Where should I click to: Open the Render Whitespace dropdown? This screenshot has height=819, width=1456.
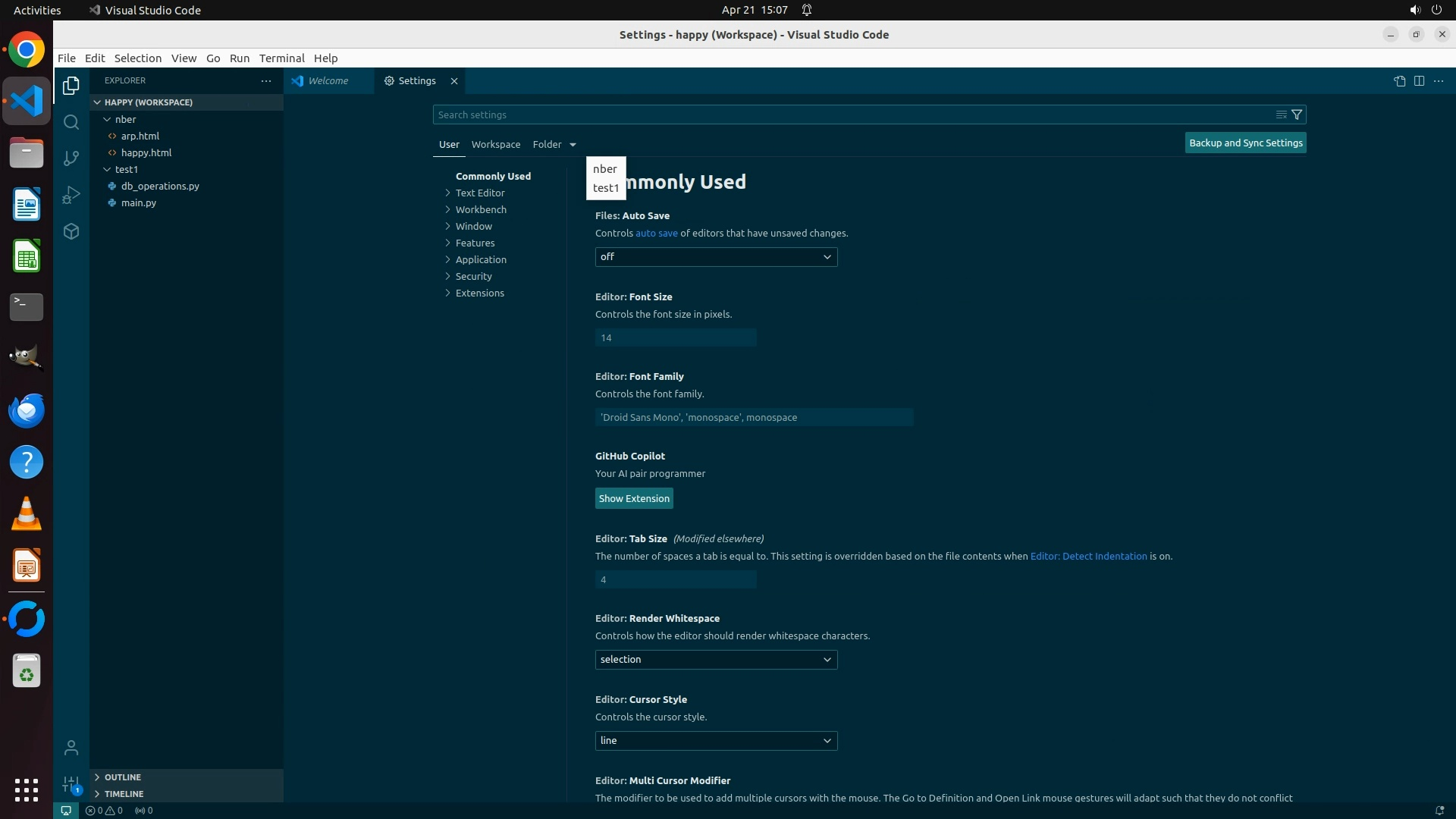(x=716, y=660)
